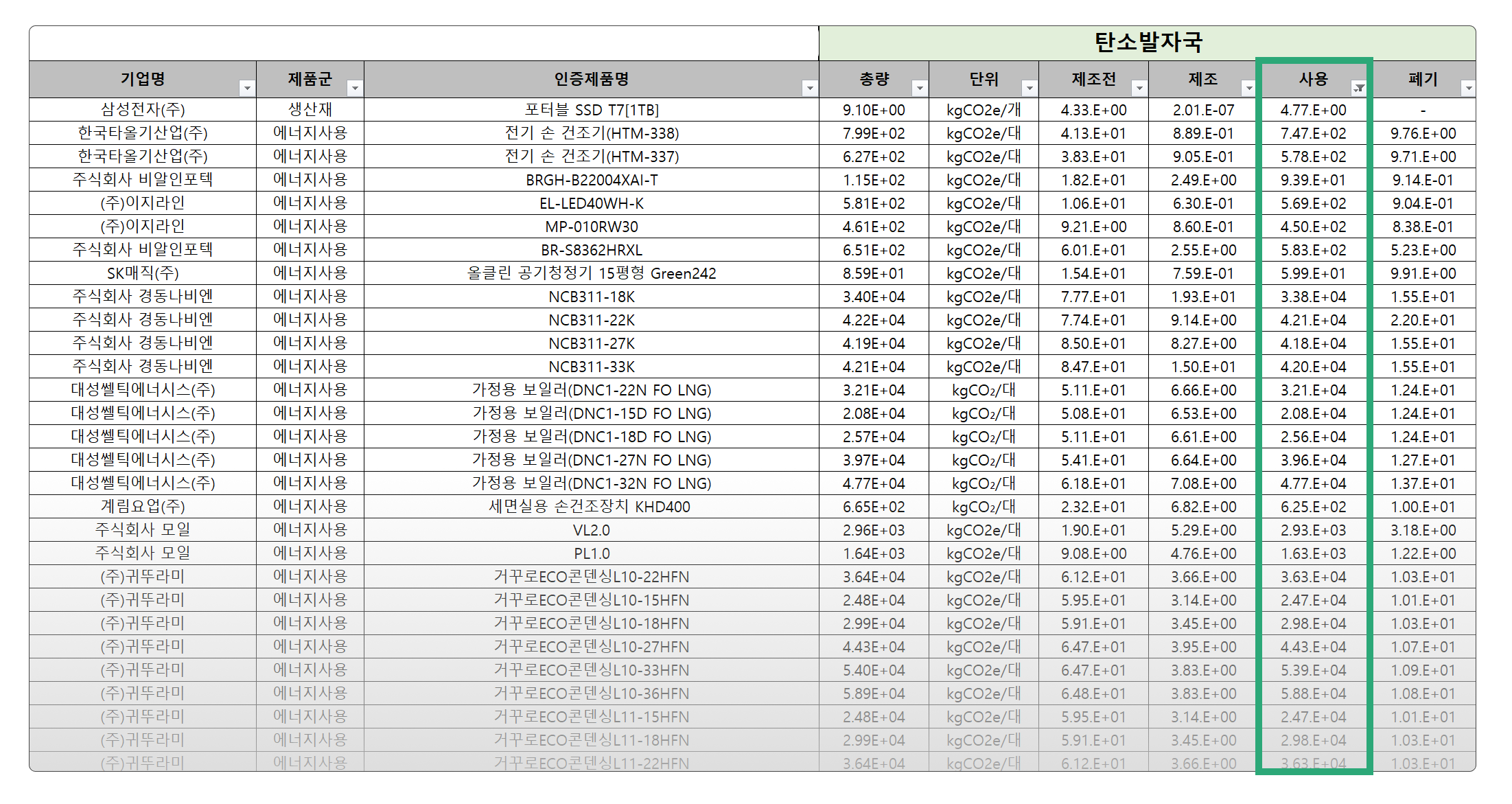Open the 총량 column filter dropdown
This screenshot has height=804, width=1512.
(x=920, y=88)
